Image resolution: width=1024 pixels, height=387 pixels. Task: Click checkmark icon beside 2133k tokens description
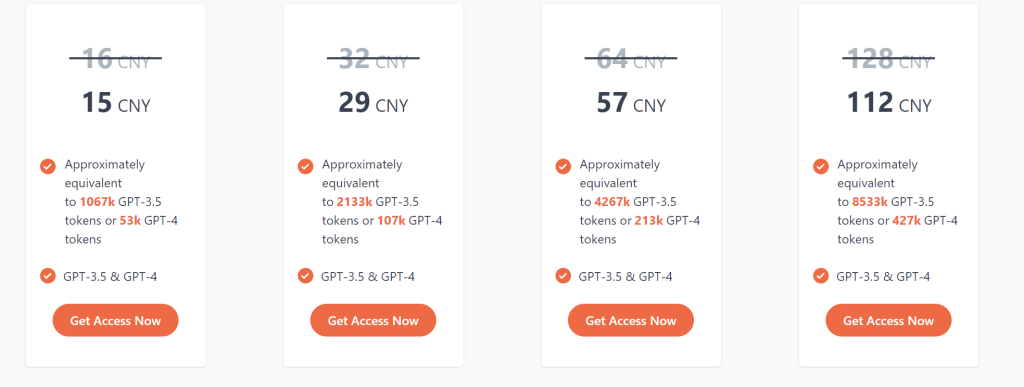305,166
